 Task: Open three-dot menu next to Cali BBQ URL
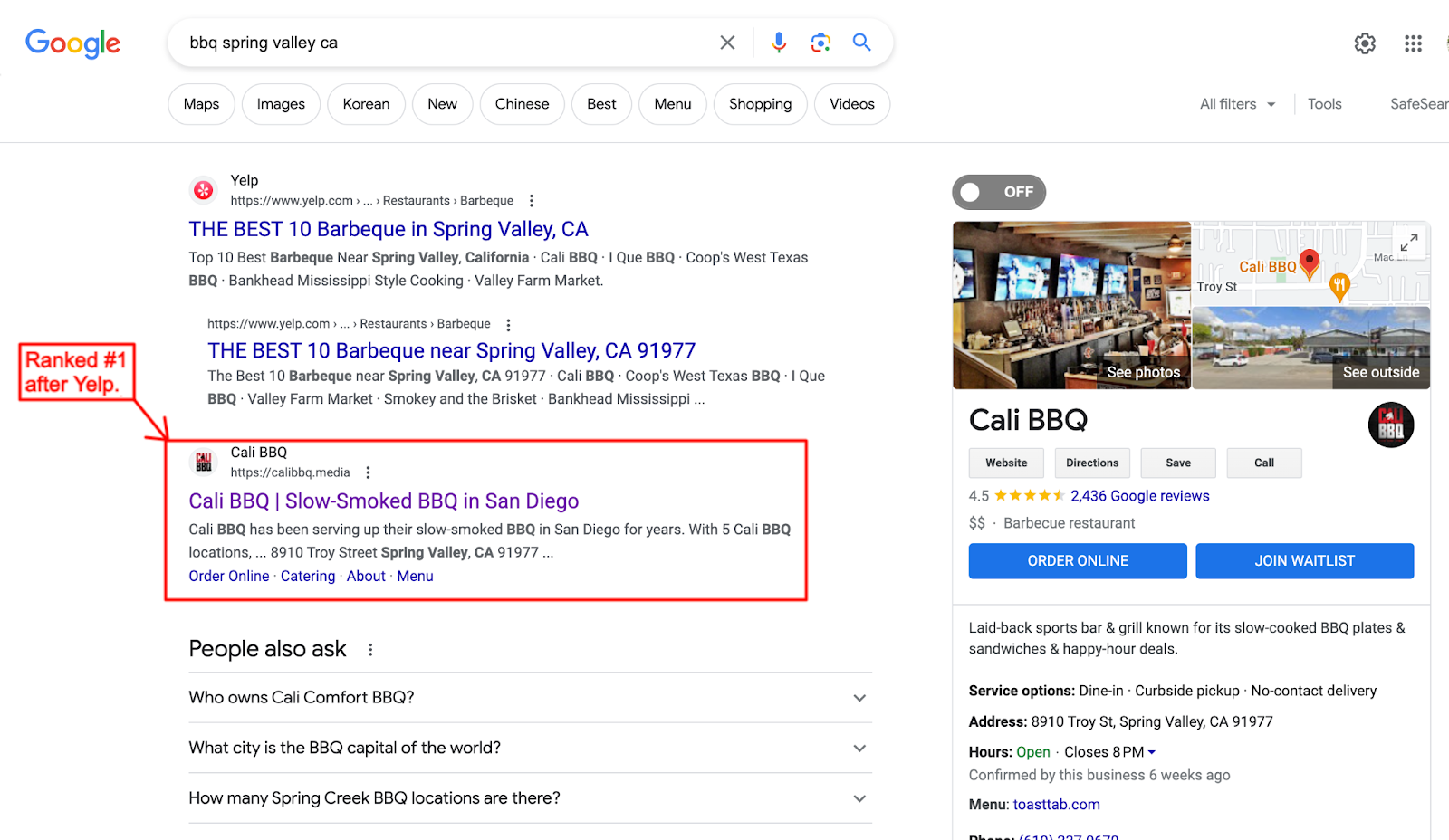pyautogui.click(x=368, y=472)
